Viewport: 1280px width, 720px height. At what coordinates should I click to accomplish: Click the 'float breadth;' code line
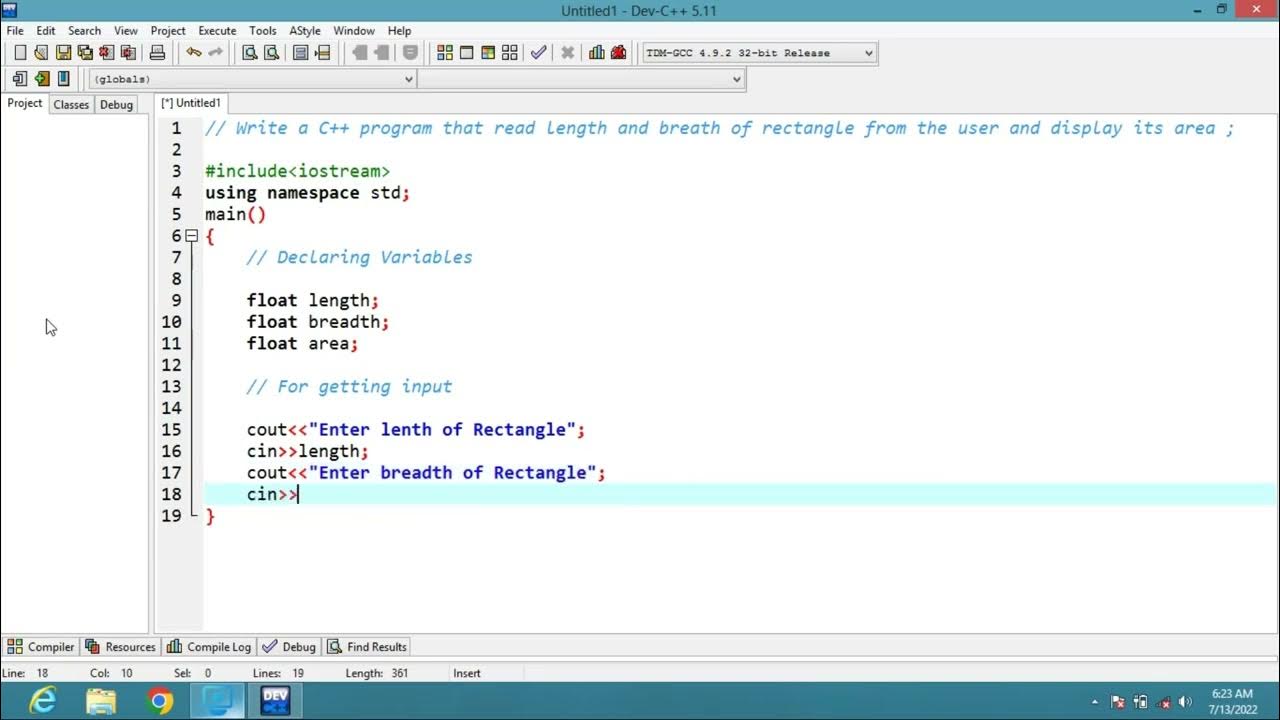click(x=318, y=322)
